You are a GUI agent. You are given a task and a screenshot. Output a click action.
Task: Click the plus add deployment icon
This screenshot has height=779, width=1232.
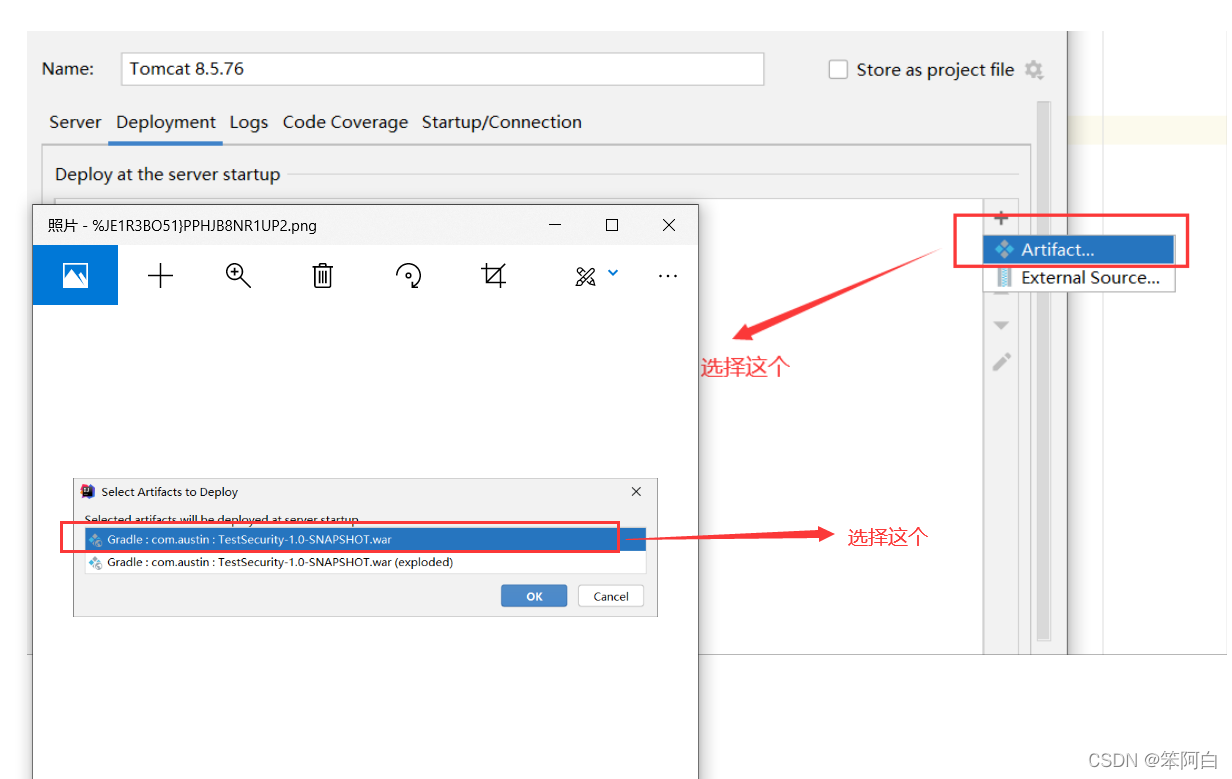(x=1001, y=218)
